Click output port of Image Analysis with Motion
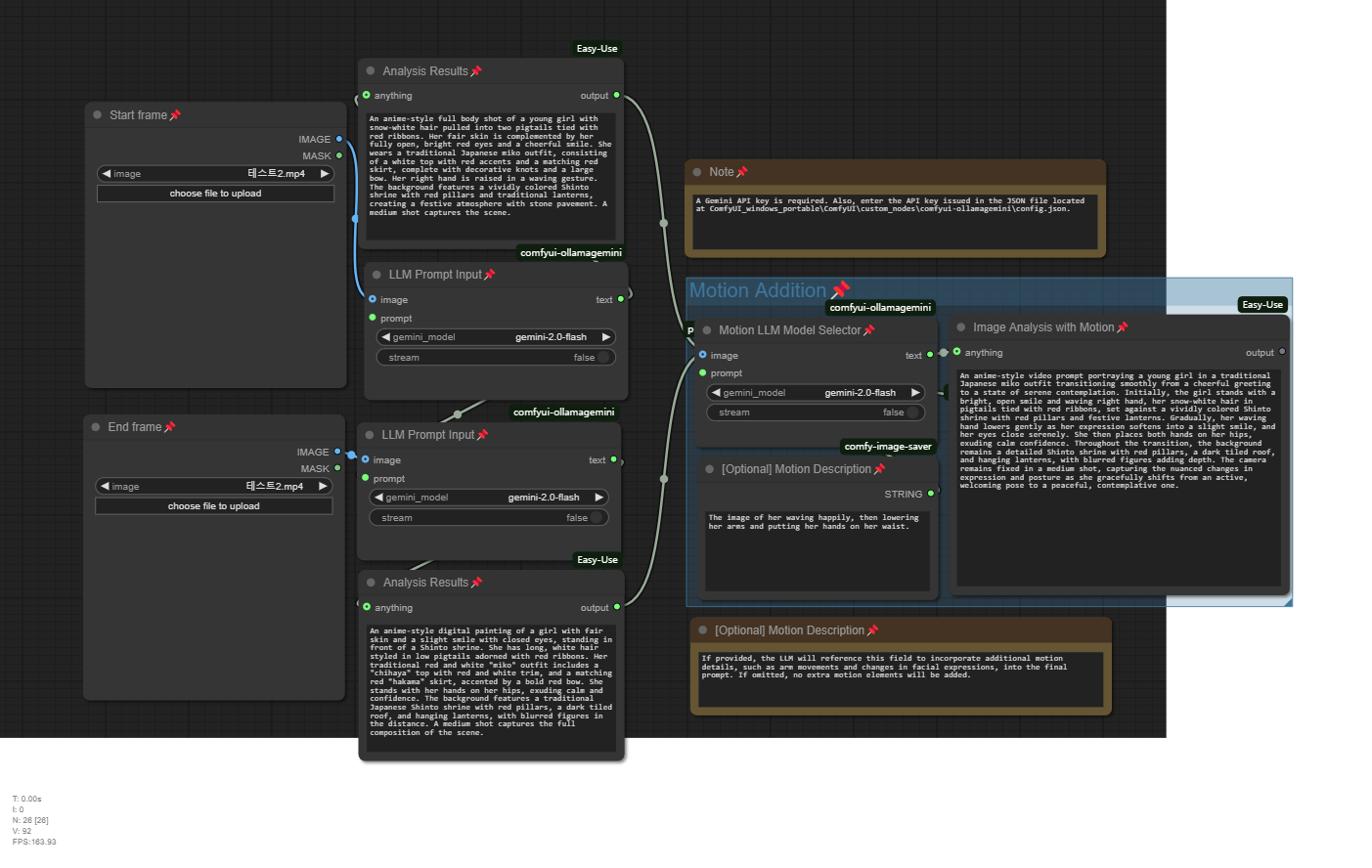1372x868 pixels. (x=1282, y=352)
